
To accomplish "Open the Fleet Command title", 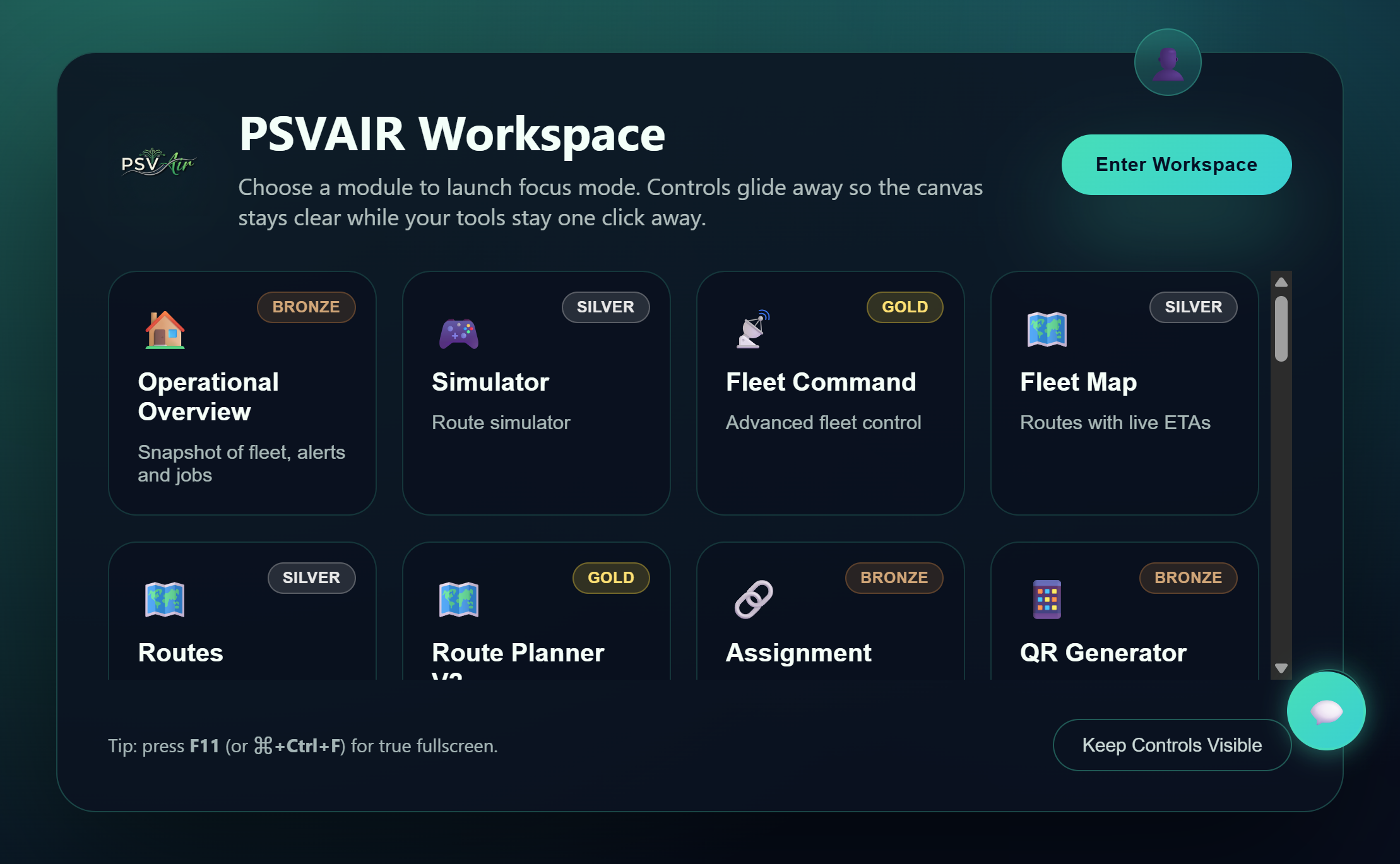I will click(821, 382).
